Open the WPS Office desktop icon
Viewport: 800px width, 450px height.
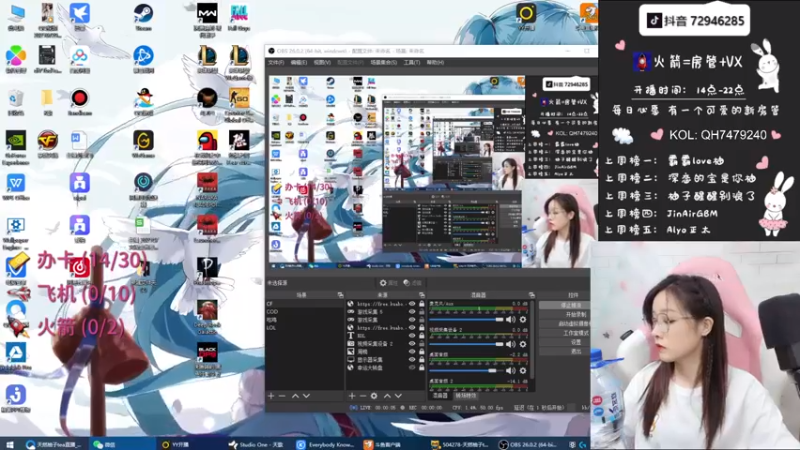15,187
